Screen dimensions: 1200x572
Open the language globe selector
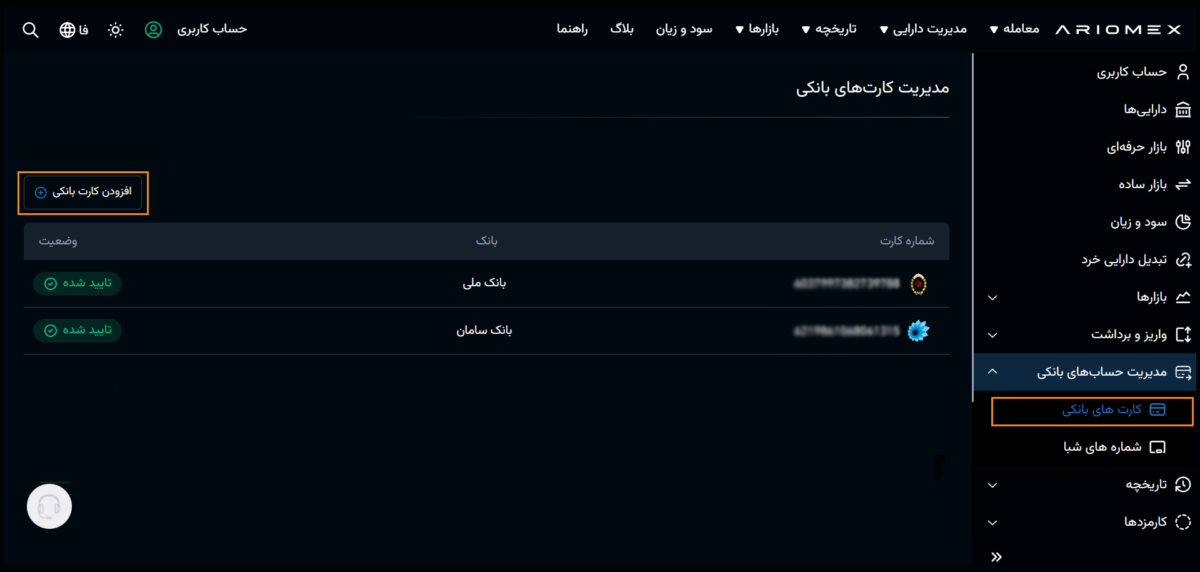click(68, 29)
